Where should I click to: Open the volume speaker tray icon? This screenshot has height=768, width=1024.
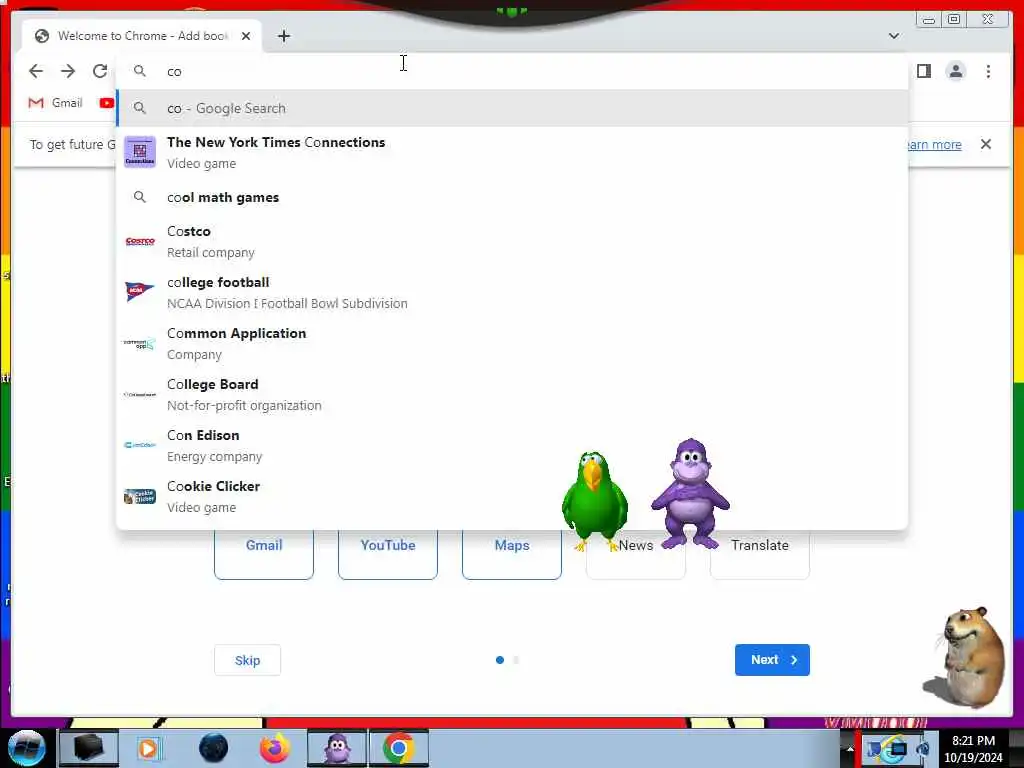(923, 750)
